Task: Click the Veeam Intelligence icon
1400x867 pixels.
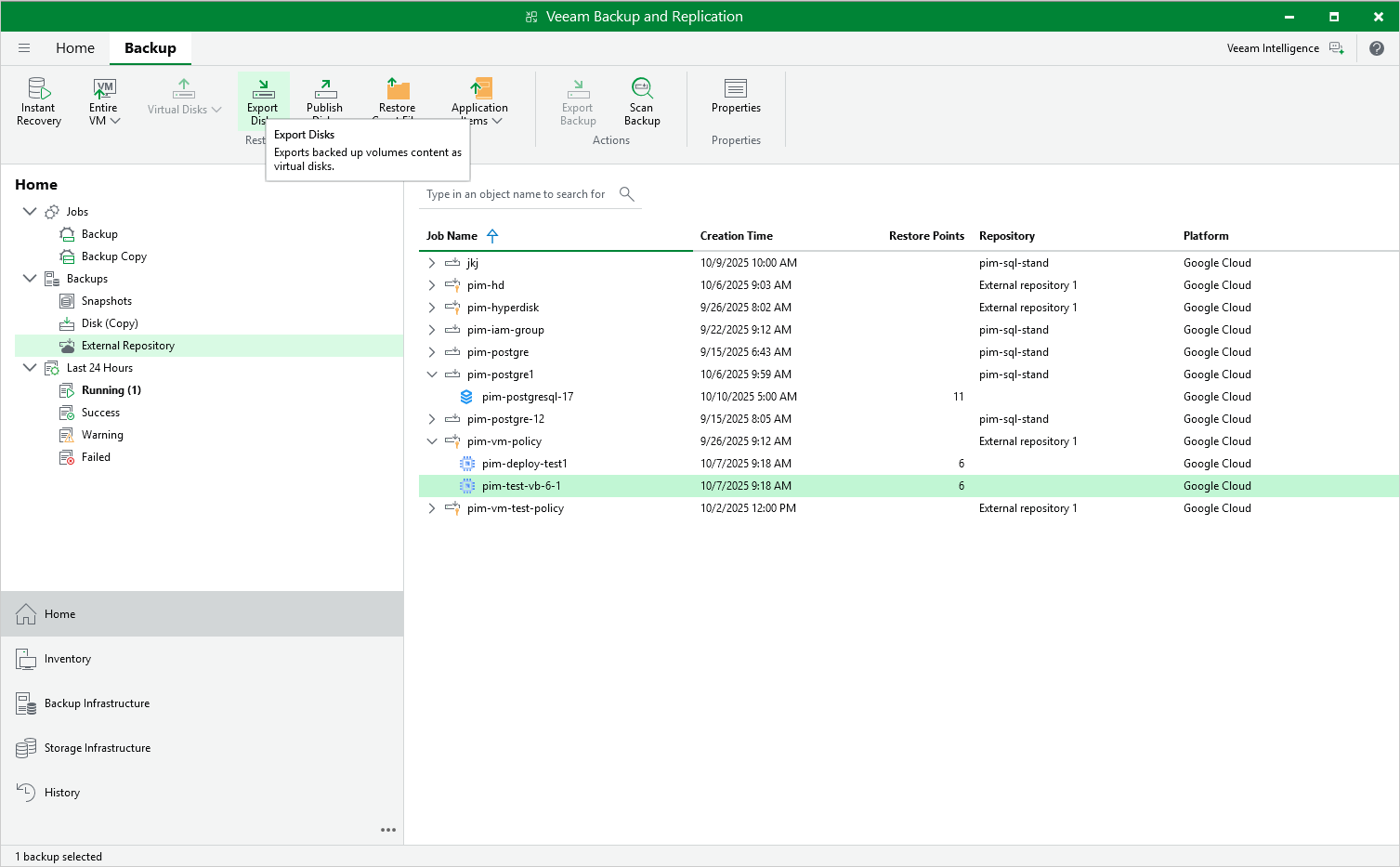Action: (x=1336, y=48)
